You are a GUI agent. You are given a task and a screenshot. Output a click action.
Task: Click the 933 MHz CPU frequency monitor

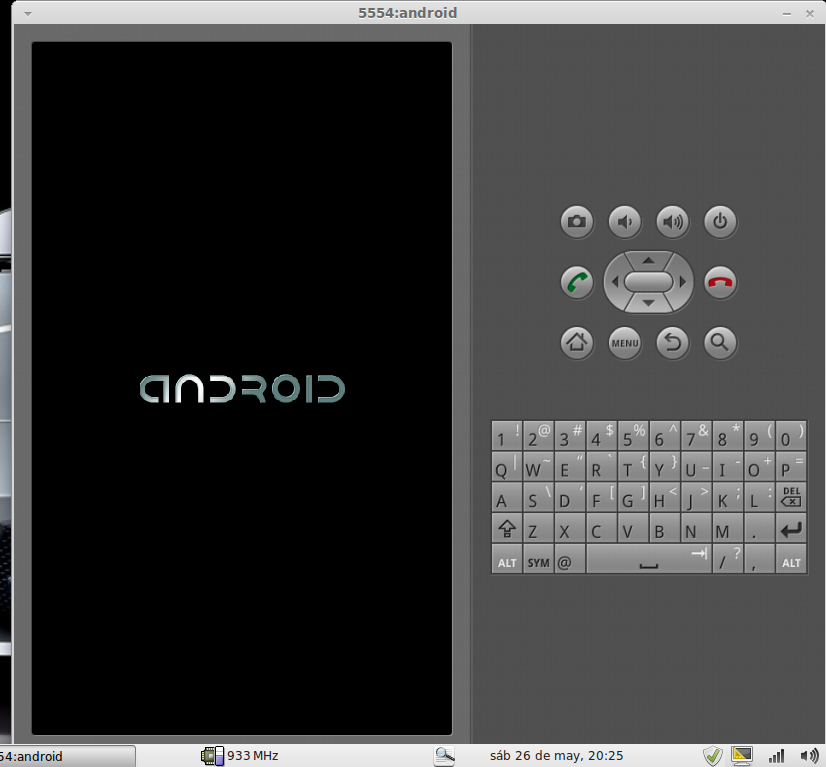point(240,755)
